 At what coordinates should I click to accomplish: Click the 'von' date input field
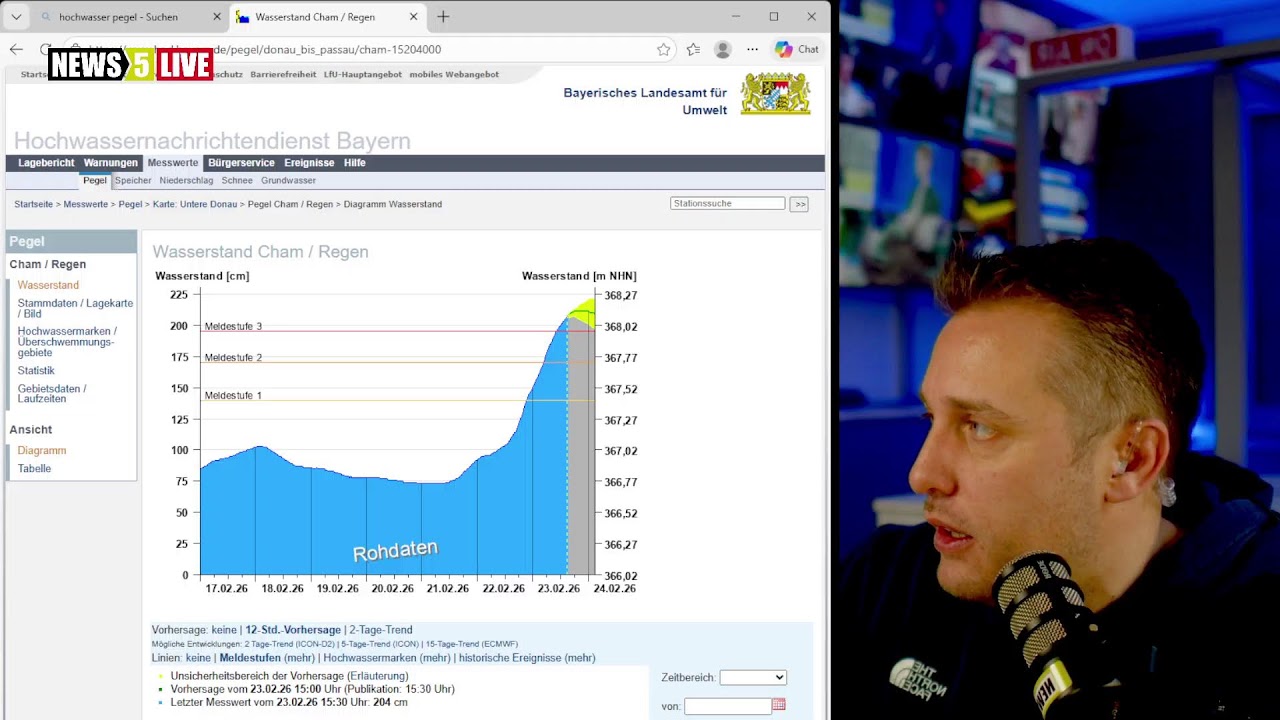727,706
